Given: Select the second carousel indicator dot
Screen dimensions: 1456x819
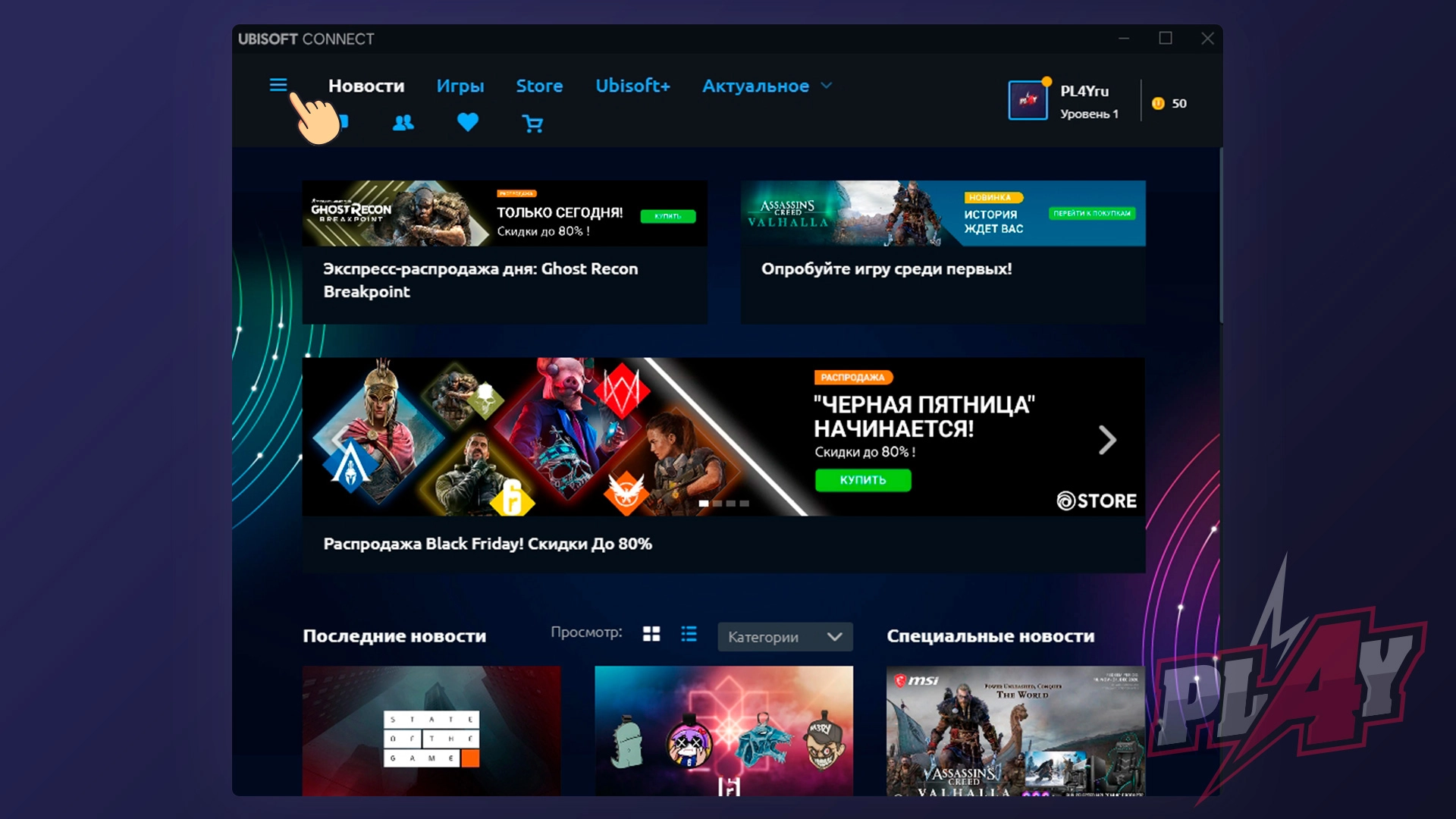Looking at the screenshot, I should (717, 504).
